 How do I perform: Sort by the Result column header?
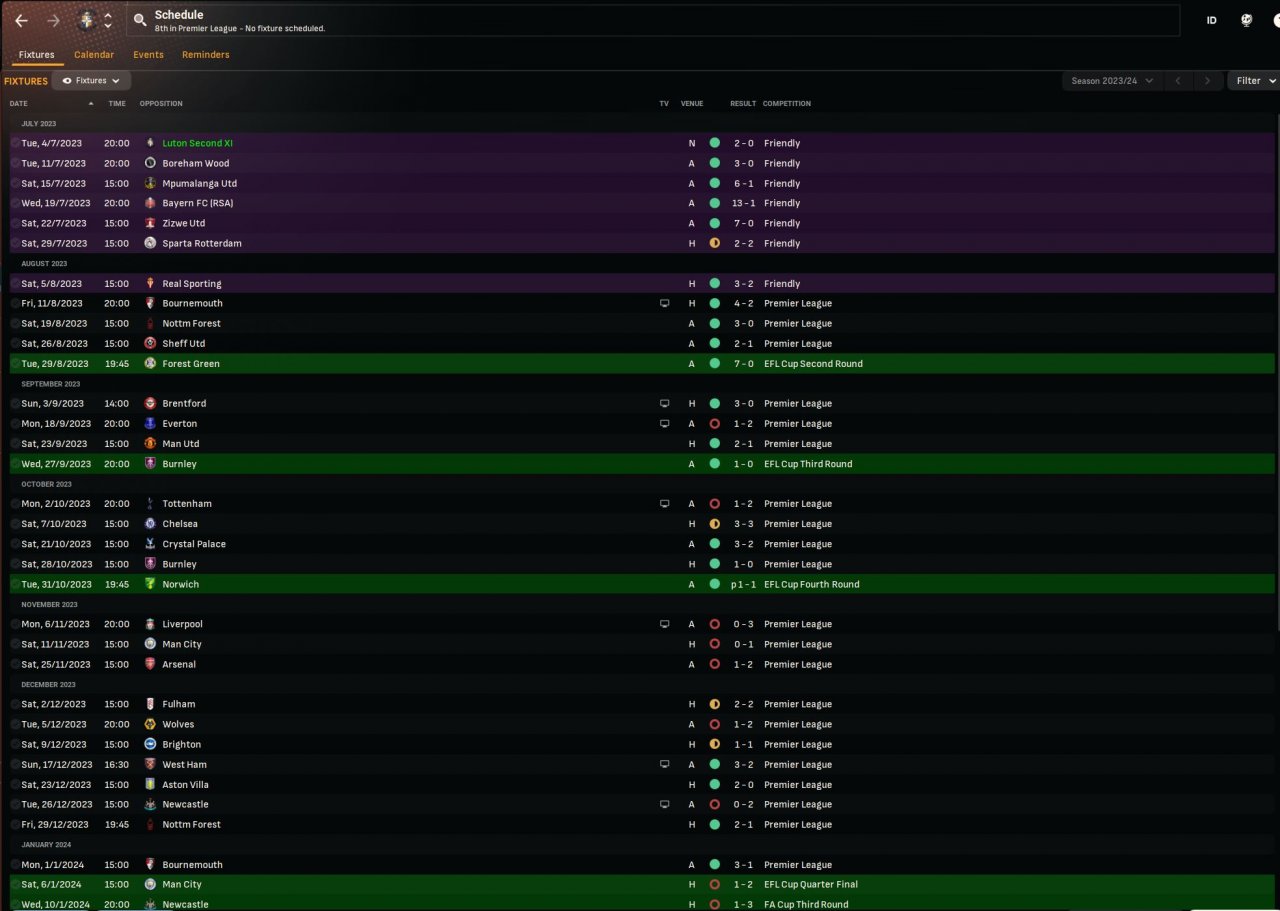pyautogui.click(x=743, y=103)
